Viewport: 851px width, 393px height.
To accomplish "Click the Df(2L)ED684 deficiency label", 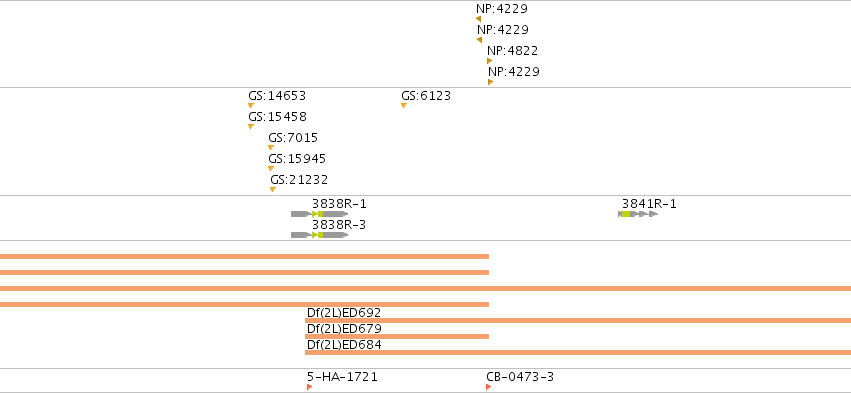I will coord(344,345).
